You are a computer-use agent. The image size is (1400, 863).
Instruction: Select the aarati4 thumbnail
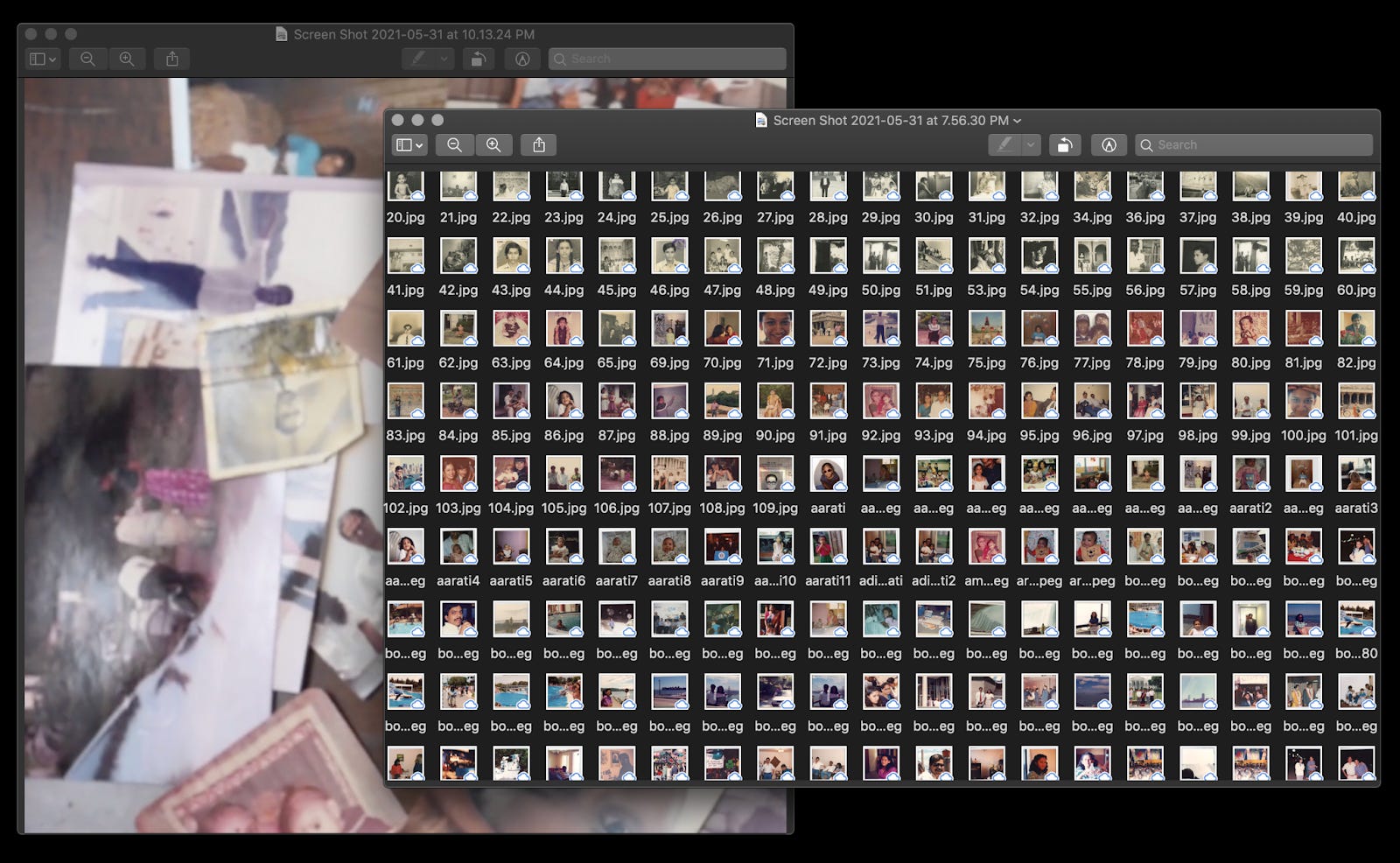(x=458, y=546)
